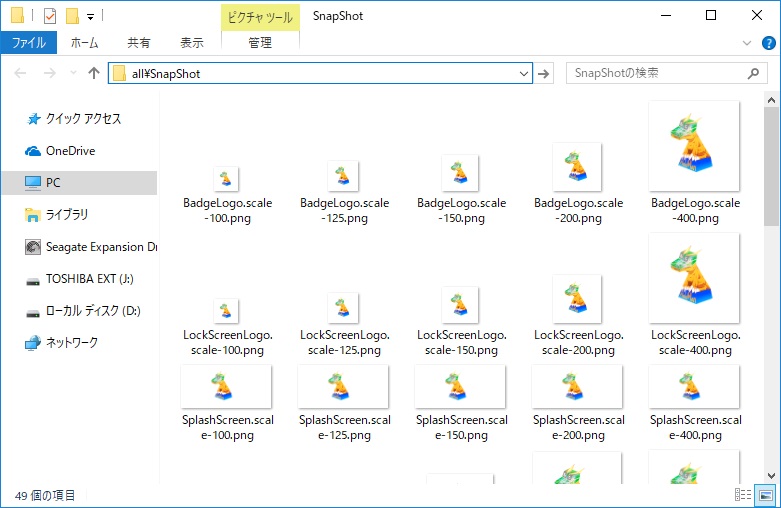Open recent locations dropdown arrow

[x=74, y=73]
